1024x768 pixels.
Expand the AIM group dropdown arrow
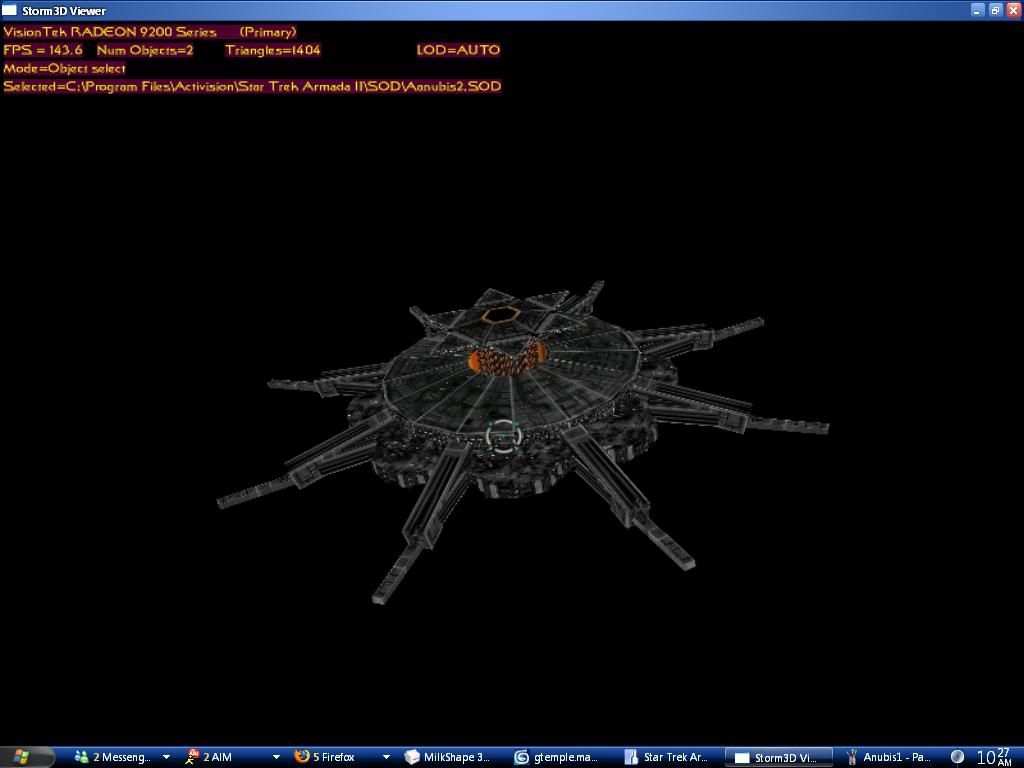[276, 757]
